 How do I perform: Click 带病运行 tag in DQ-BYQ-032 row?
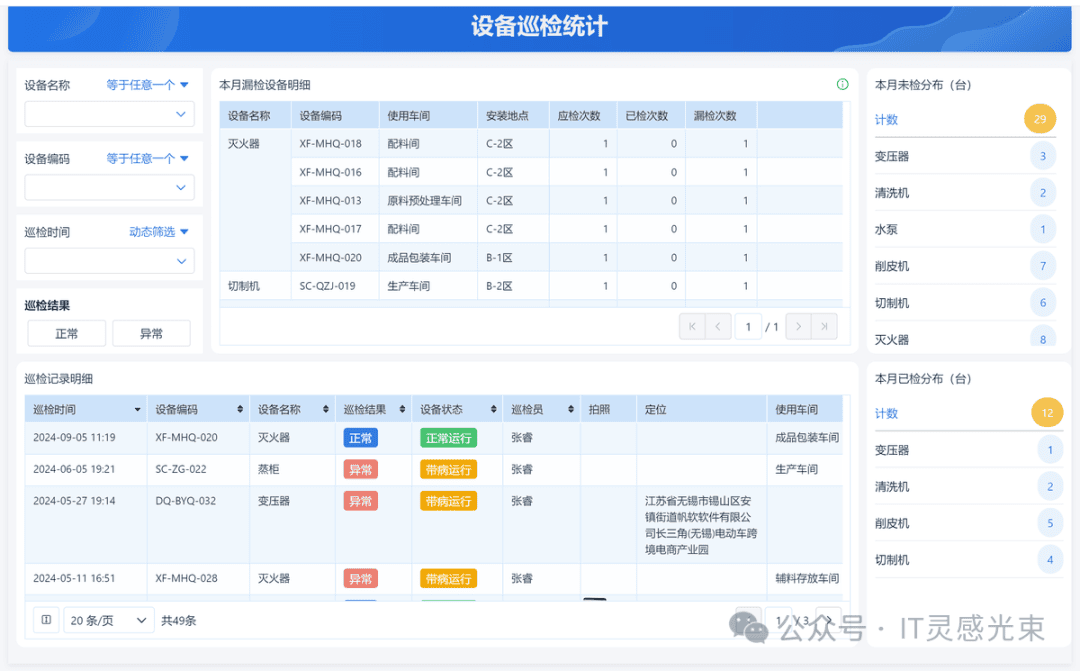[448, 501]
